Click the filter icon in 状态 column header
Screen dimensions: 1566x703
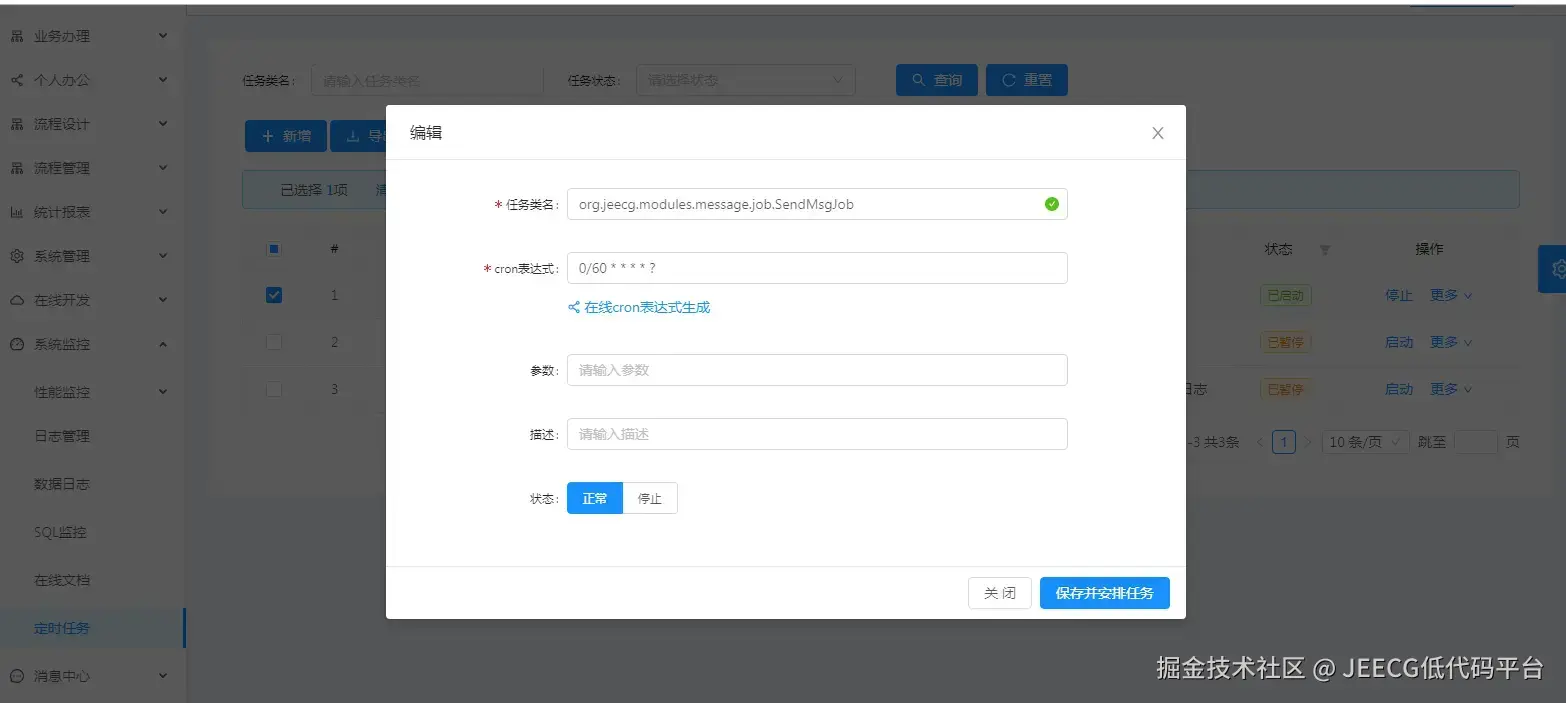pyautogui.click(x=1325, y=250)
